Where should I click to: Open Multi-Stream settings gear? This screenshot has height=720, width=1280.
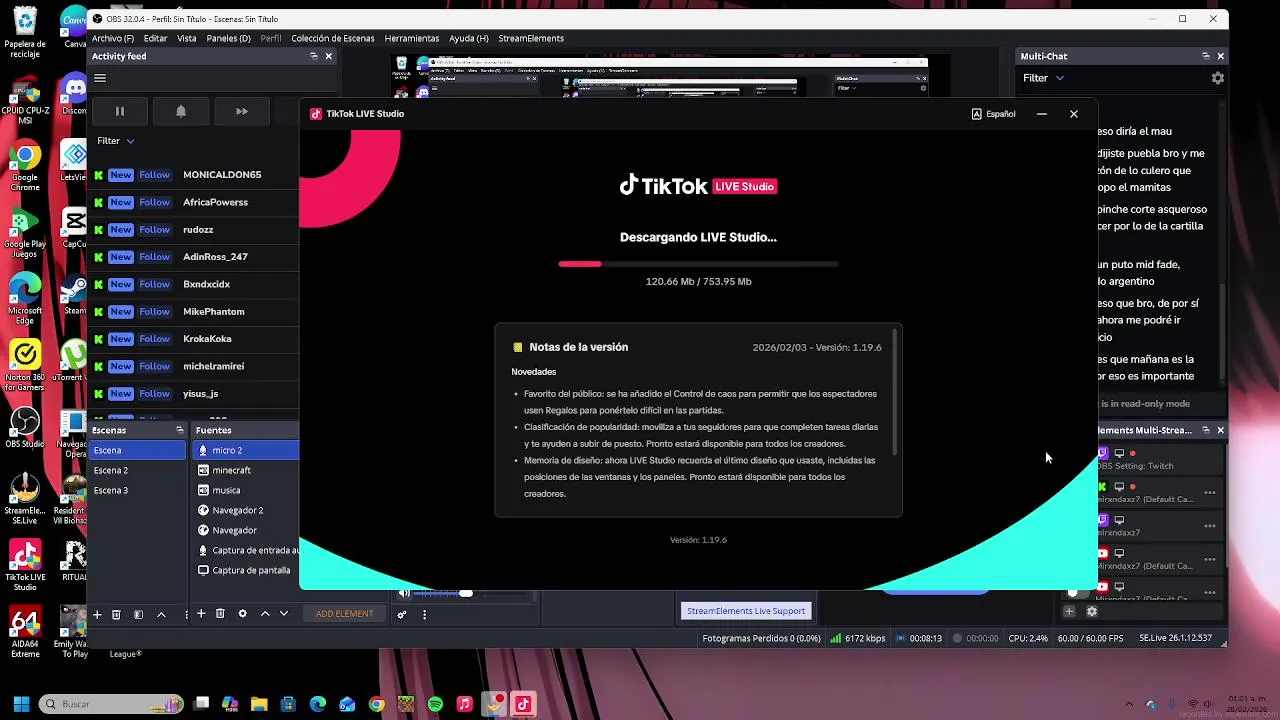click(1092, 611)
